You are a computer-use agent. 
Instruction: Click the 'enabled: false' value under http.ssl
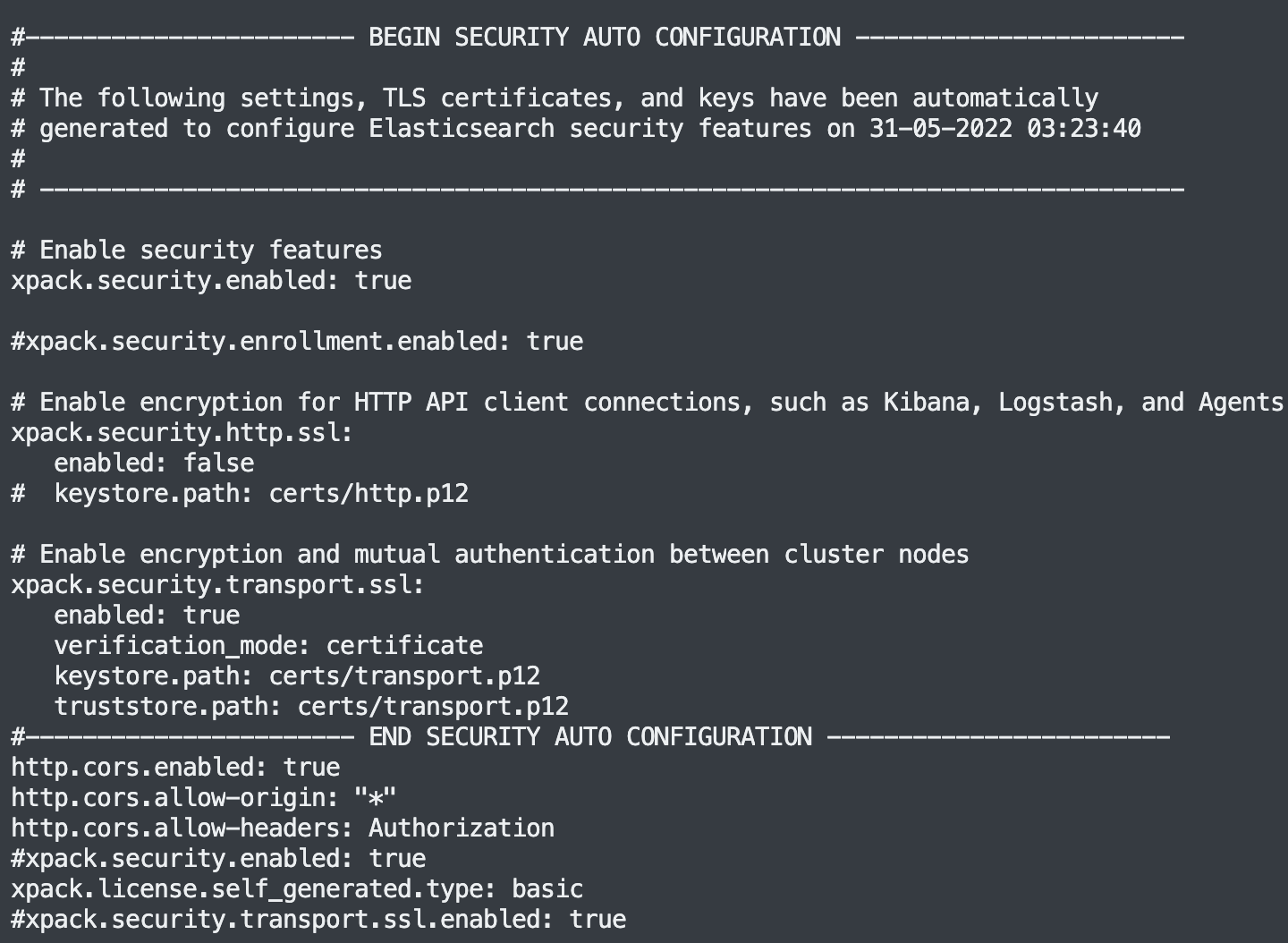(154, 463)
